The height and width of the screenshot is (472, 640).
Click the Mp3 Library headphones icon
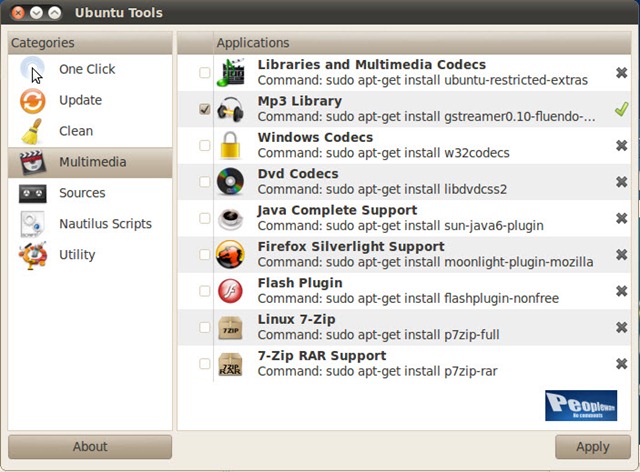click(231, 109)
